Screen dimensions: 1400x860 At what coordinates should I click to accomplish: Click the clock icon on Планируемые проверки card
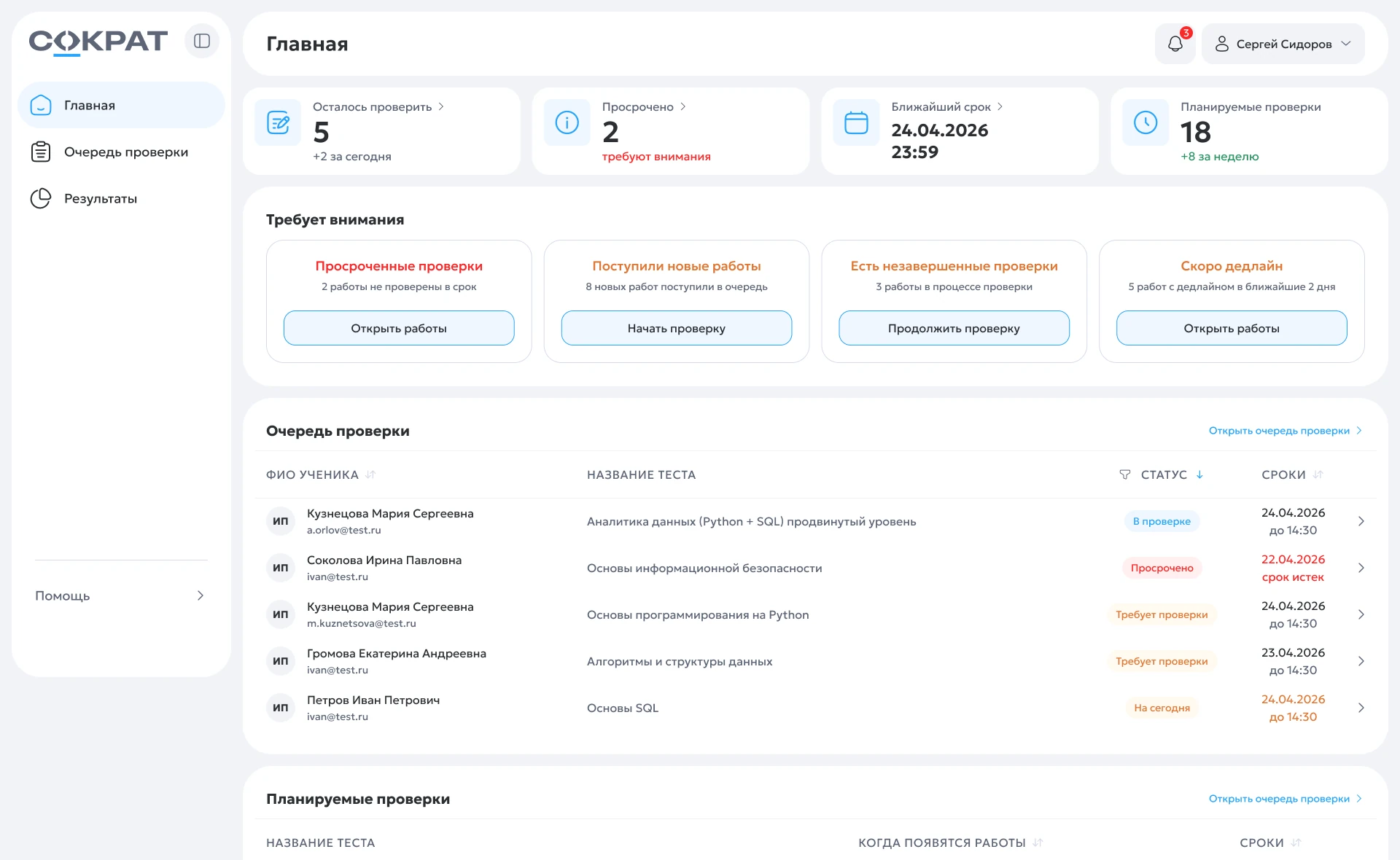pyautogui.click(x=1146, y=122)
